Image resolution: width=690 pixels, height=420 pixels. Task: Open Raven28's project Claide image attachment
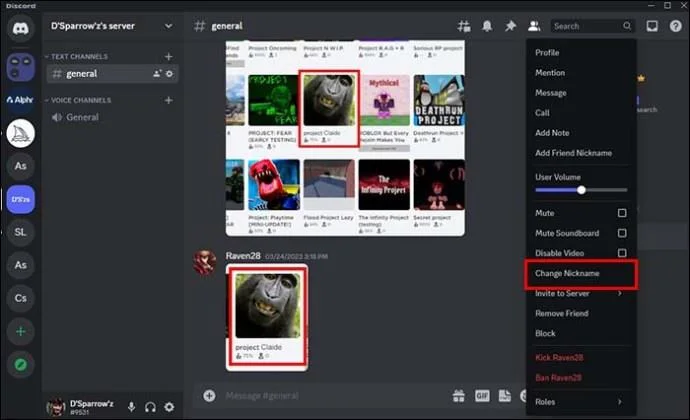267,317
